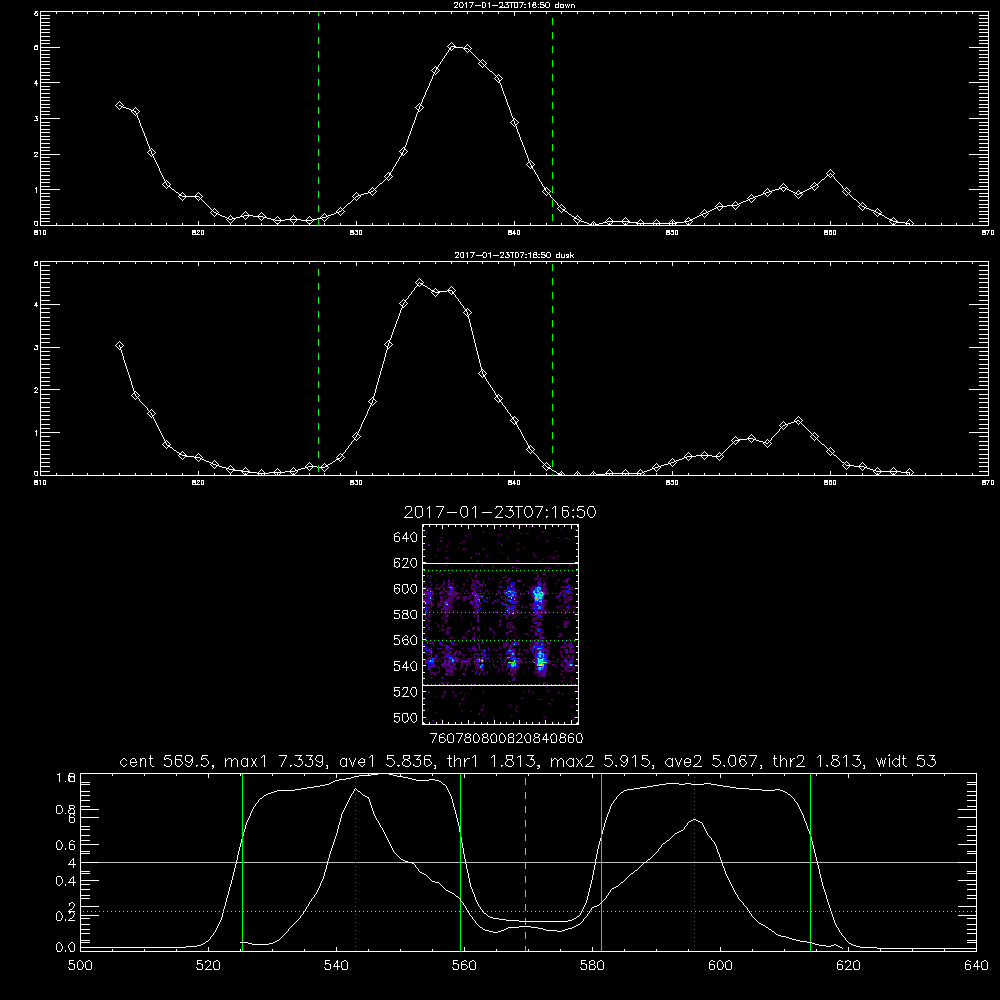Click the dawn curve's secondary peak diamond at 860
The height and width of the screenshot is (1000, 1000).
tap(830, 173)
